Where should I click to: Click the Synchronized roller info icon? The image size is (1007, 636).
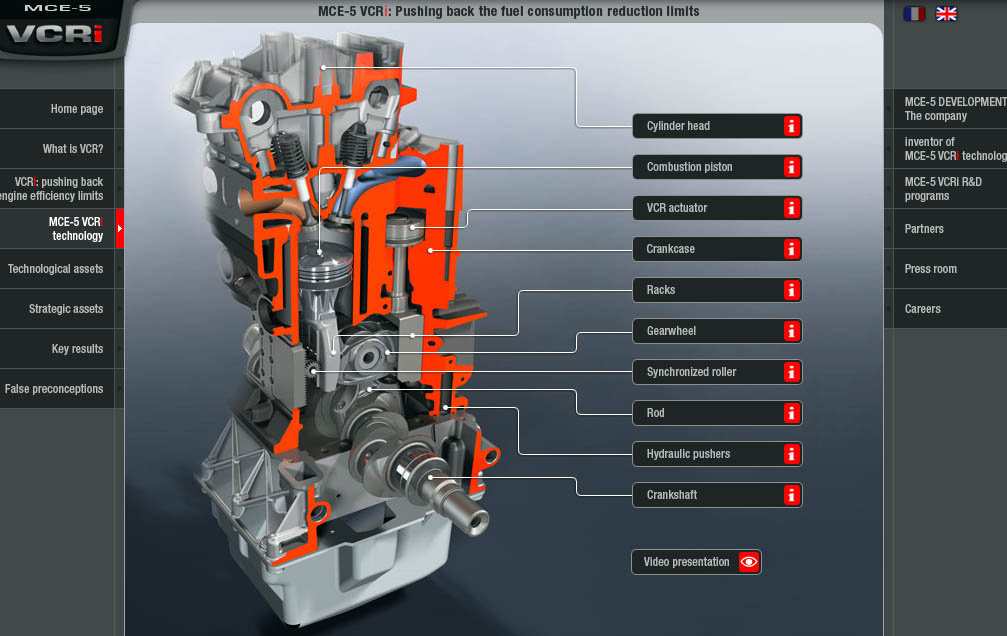coord(791,372)
